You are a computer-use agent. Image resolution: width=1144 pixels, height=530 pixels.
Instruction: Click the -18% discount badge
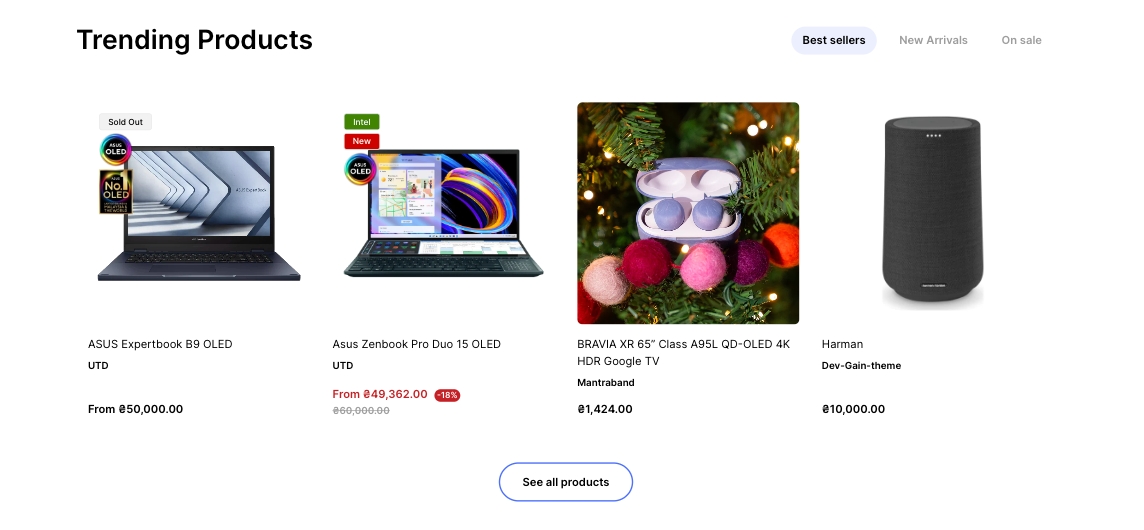[x=447, y=395]
